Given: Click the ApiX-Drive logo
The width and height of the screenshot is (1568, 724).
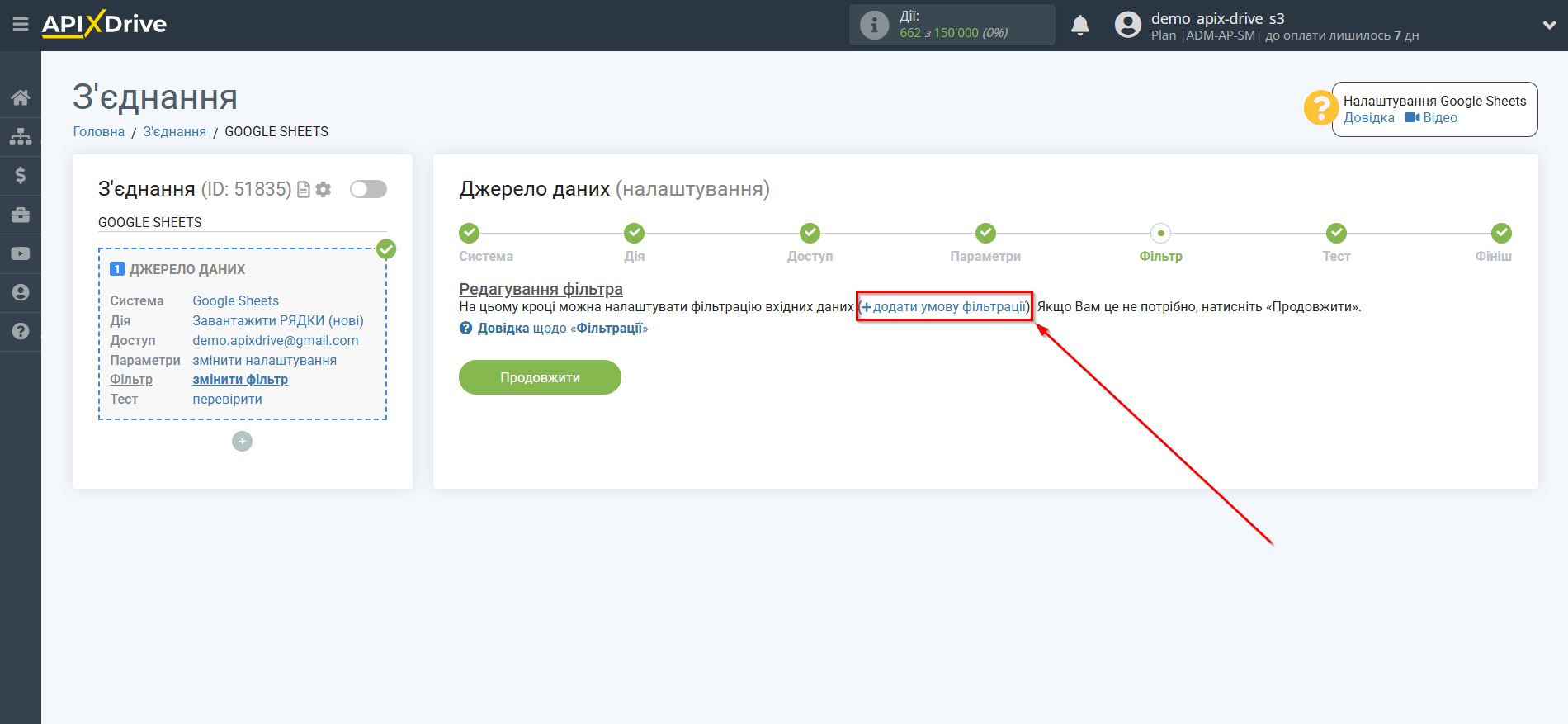Looking at the screenshot, I should point(104,24).
